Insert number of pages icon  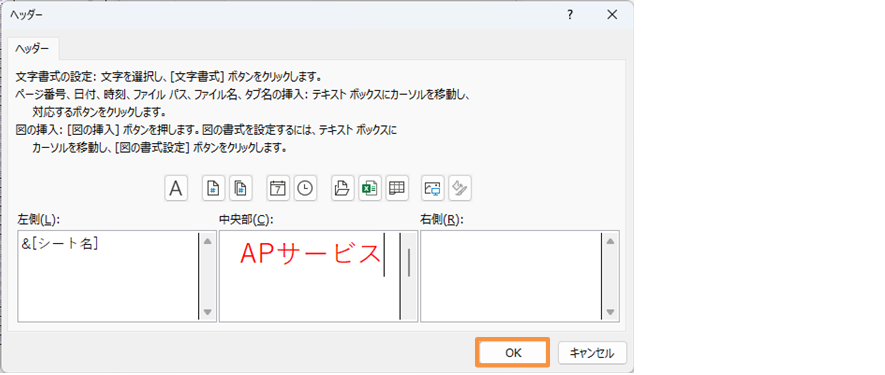click(240, 188)
